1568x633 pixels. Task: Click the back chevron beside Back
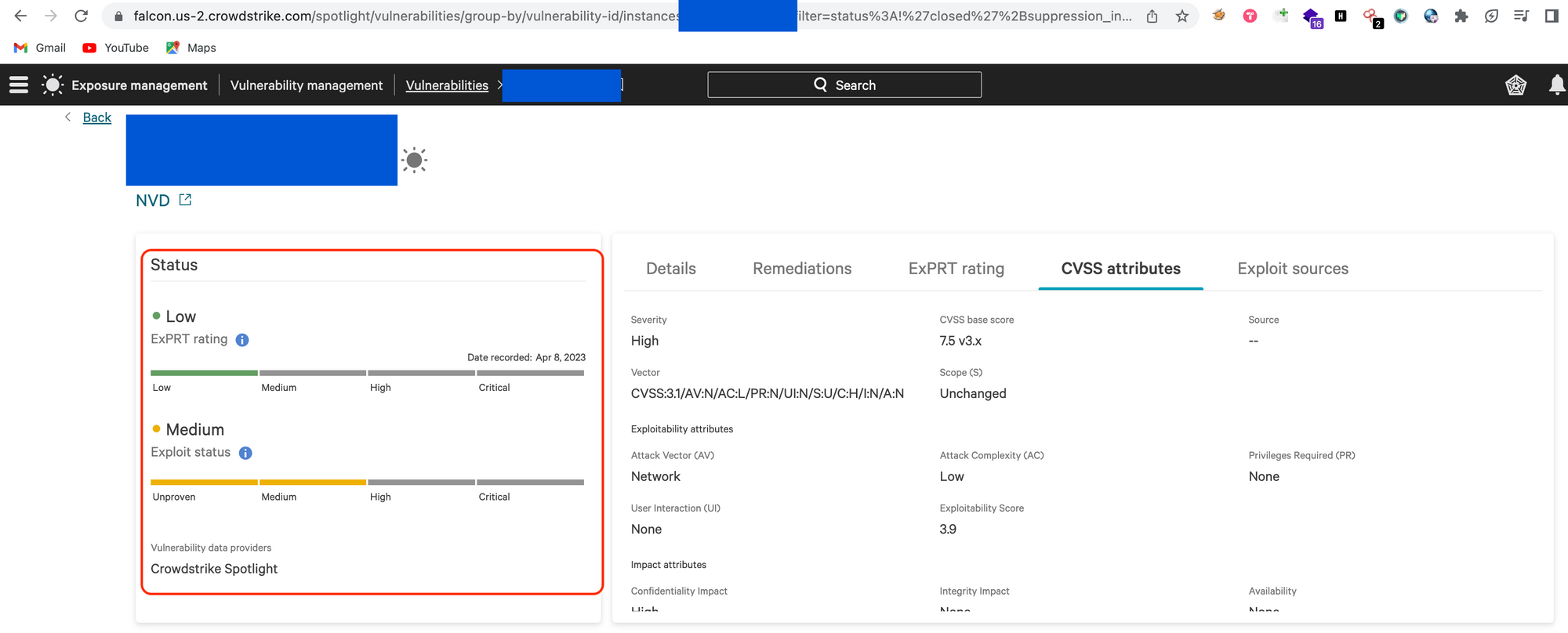68,117
